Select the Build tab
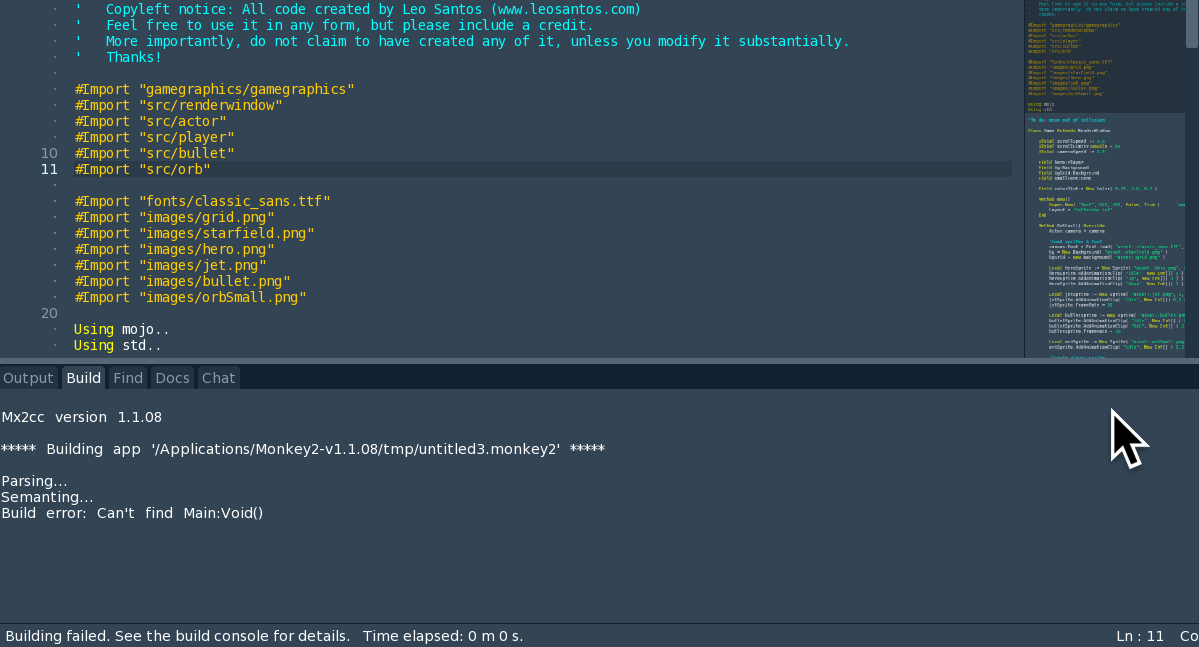 click(x=84, y=378)
